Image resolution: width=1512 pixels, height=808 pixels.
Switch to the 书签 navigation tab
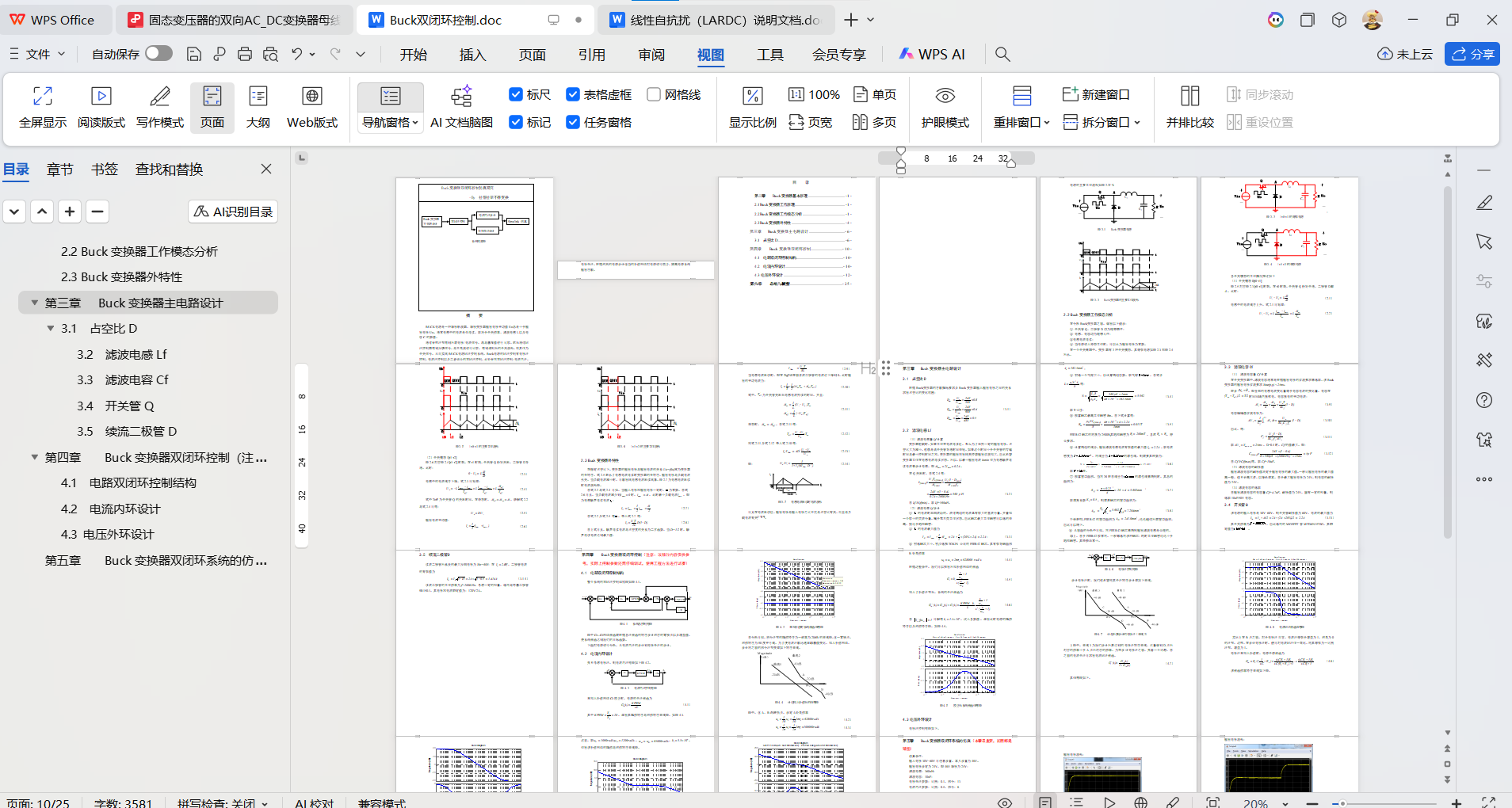click(104, 170)
